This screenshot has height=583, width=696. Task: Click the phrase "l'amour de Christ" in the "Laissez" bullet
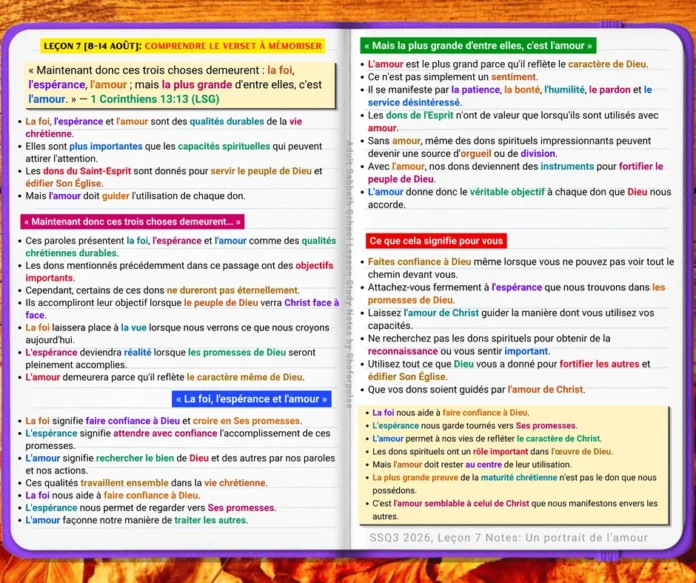(441, 313)
